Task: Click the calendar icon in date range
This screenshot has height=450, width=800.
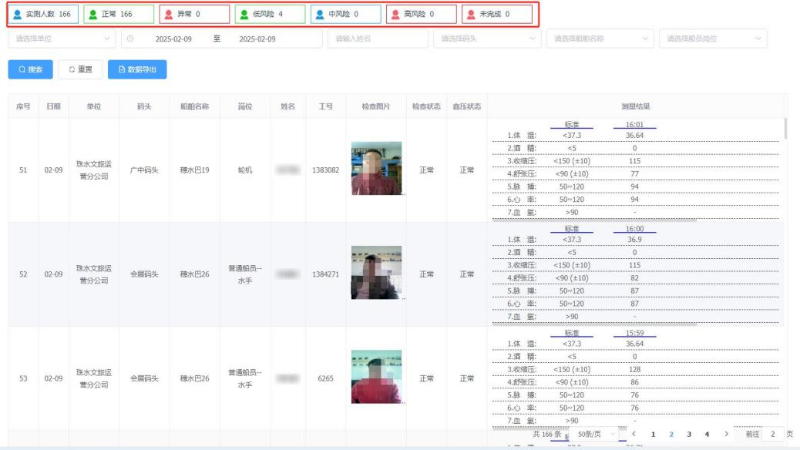Action: click(130, 39)
